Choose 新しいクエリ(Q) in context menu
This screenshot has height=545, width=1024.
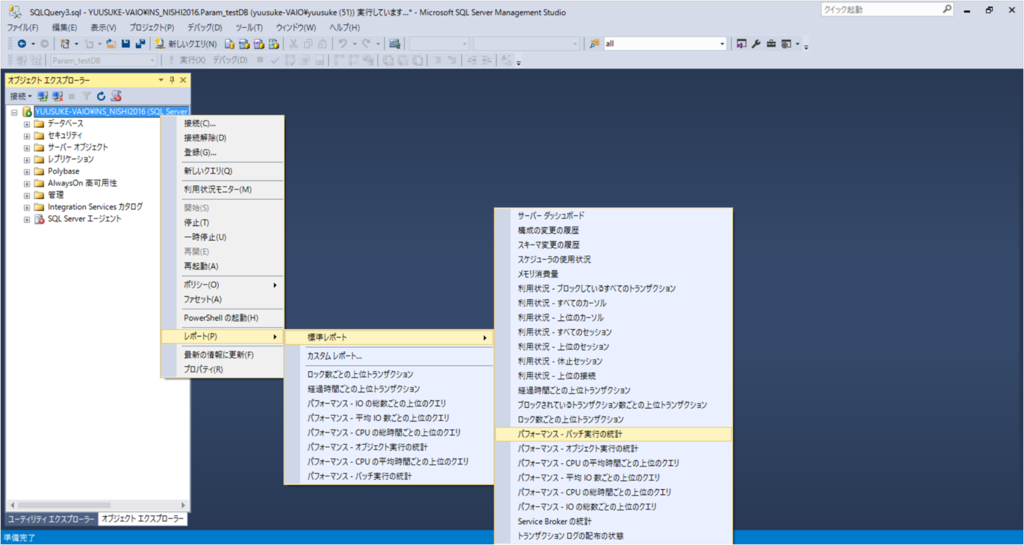[x=223, y=171]
